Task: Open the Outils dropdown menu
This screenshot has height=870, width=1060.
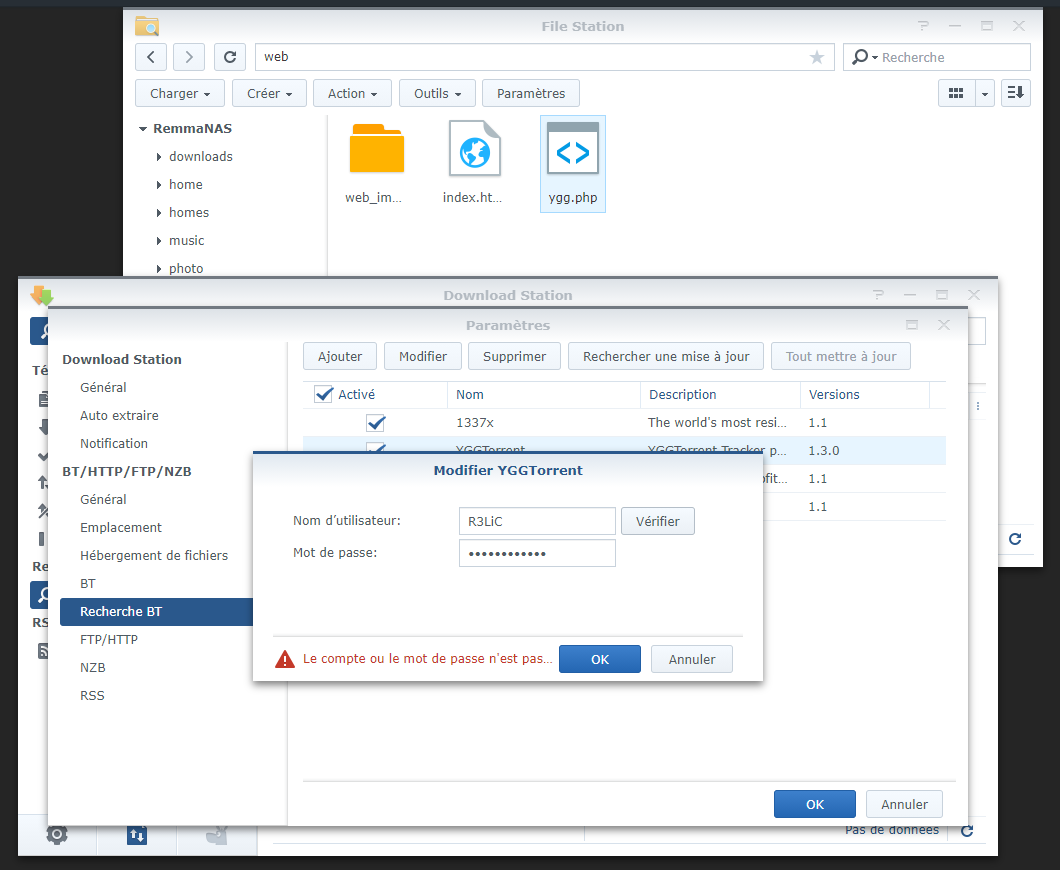Action: coord(437,93)
